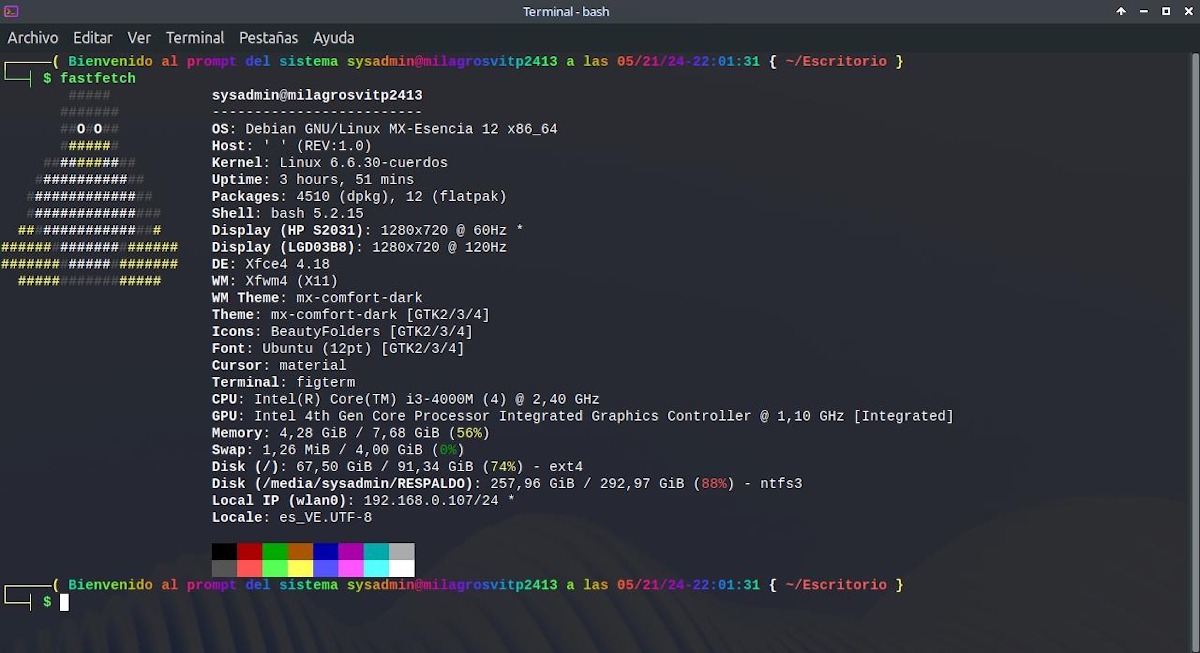Click '~/Escritorio' in the bottom prompt line

tap(836, 585)
